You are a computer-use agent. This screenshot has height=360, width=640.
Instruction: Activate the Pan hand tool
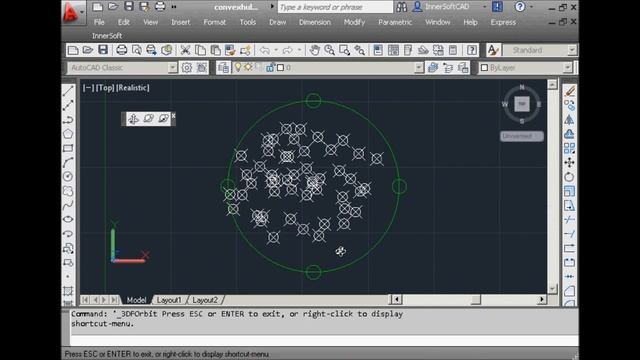pyautogui.click(x=314, y=50)
